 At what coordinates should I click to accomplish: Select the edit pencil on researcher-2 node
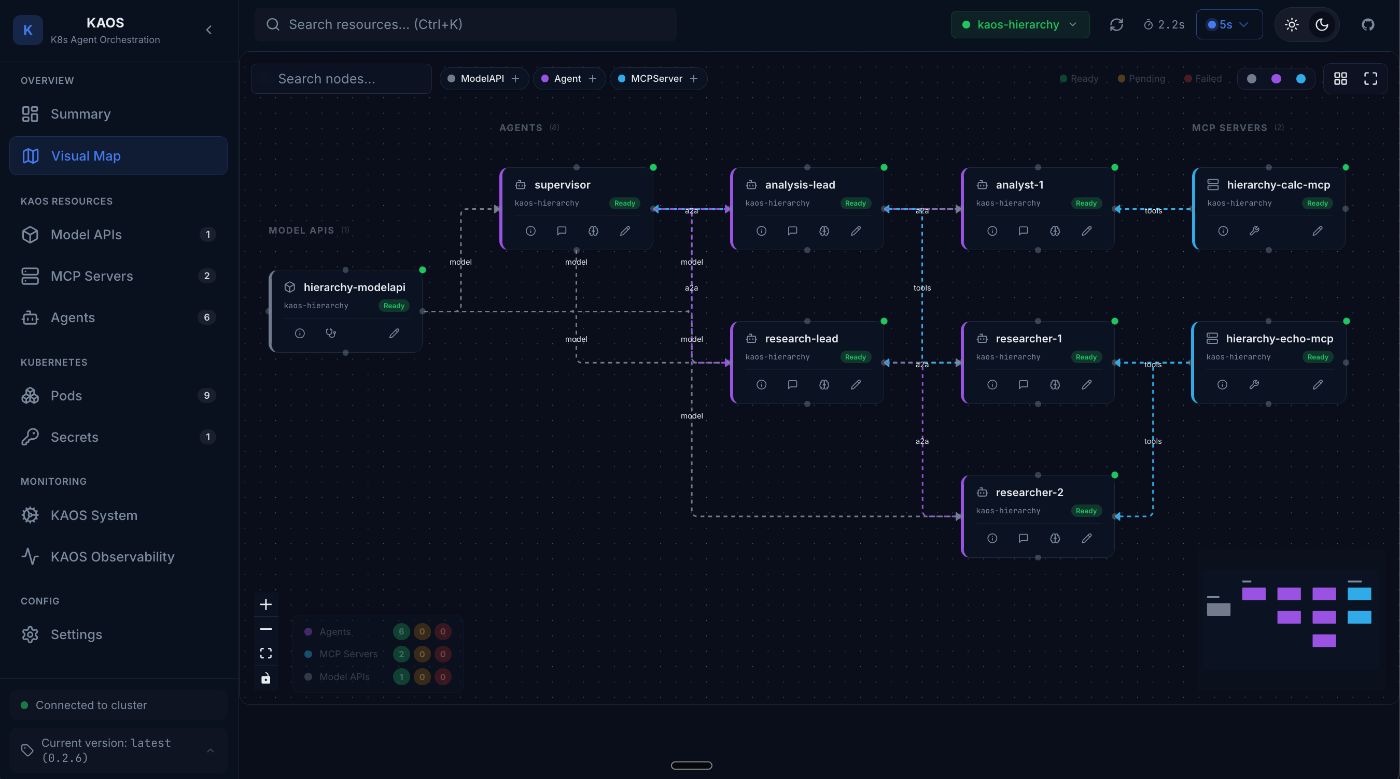pos(1086,538)
